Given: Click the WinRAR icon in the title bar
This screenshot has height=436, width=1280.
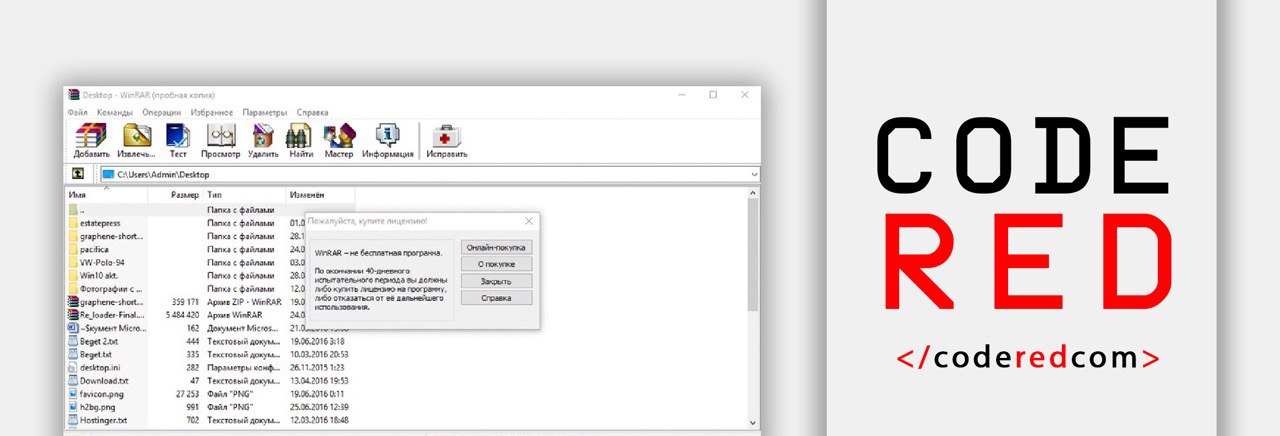Looking at the screenshot, I should [73, 95].
